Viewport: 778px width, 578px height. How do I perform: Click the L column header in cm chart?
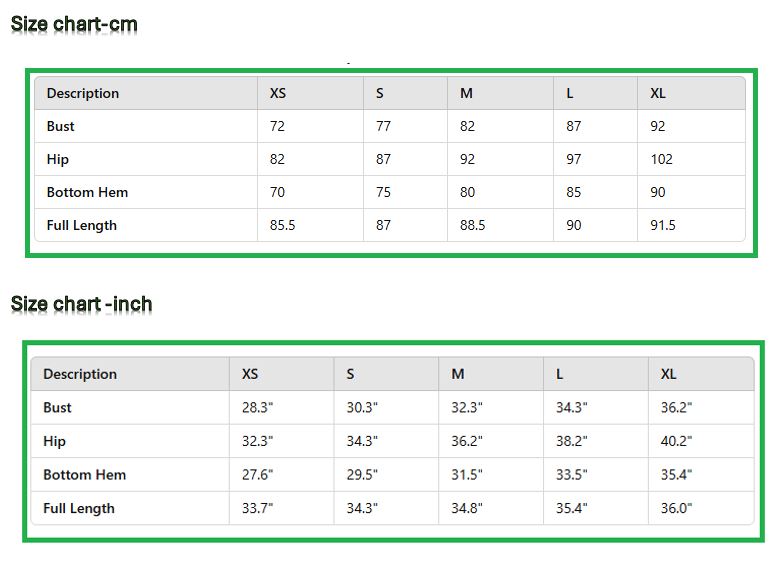click(570, 93)
